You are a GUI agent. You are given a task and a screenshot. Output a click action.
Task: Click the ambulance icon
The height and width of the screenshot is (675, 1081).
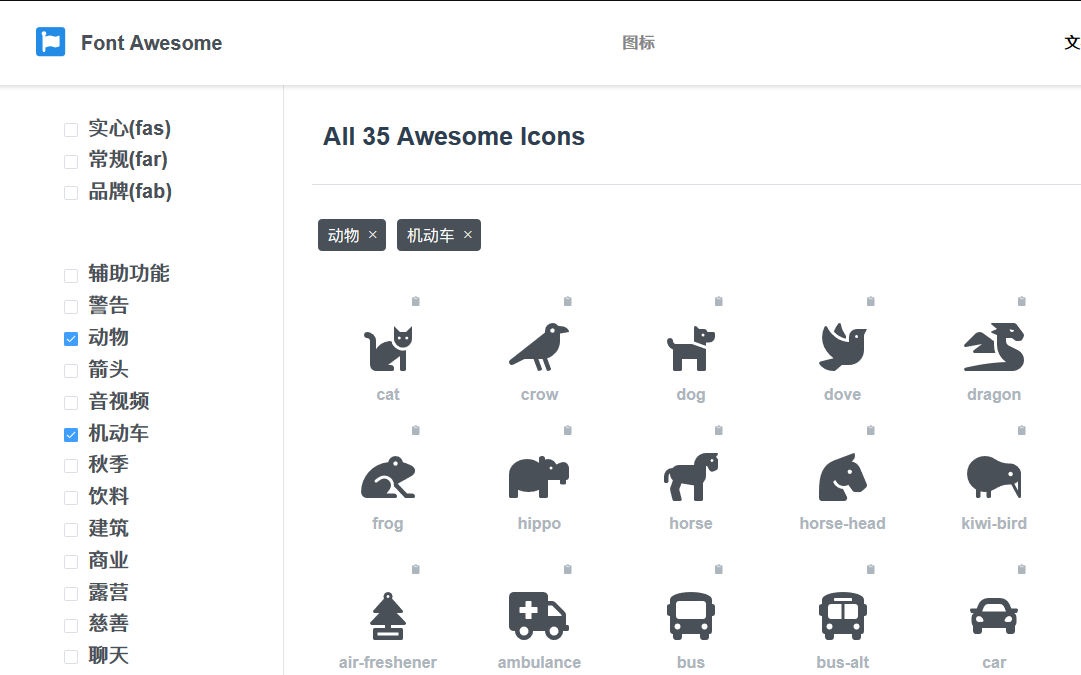pyautogui.click(x=539, y=615)
